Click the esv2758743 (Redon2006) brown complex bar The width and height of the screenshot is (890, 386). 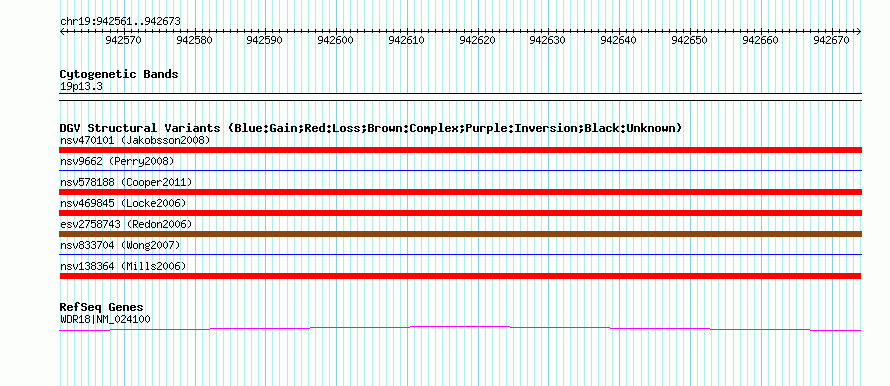point(460,234)
